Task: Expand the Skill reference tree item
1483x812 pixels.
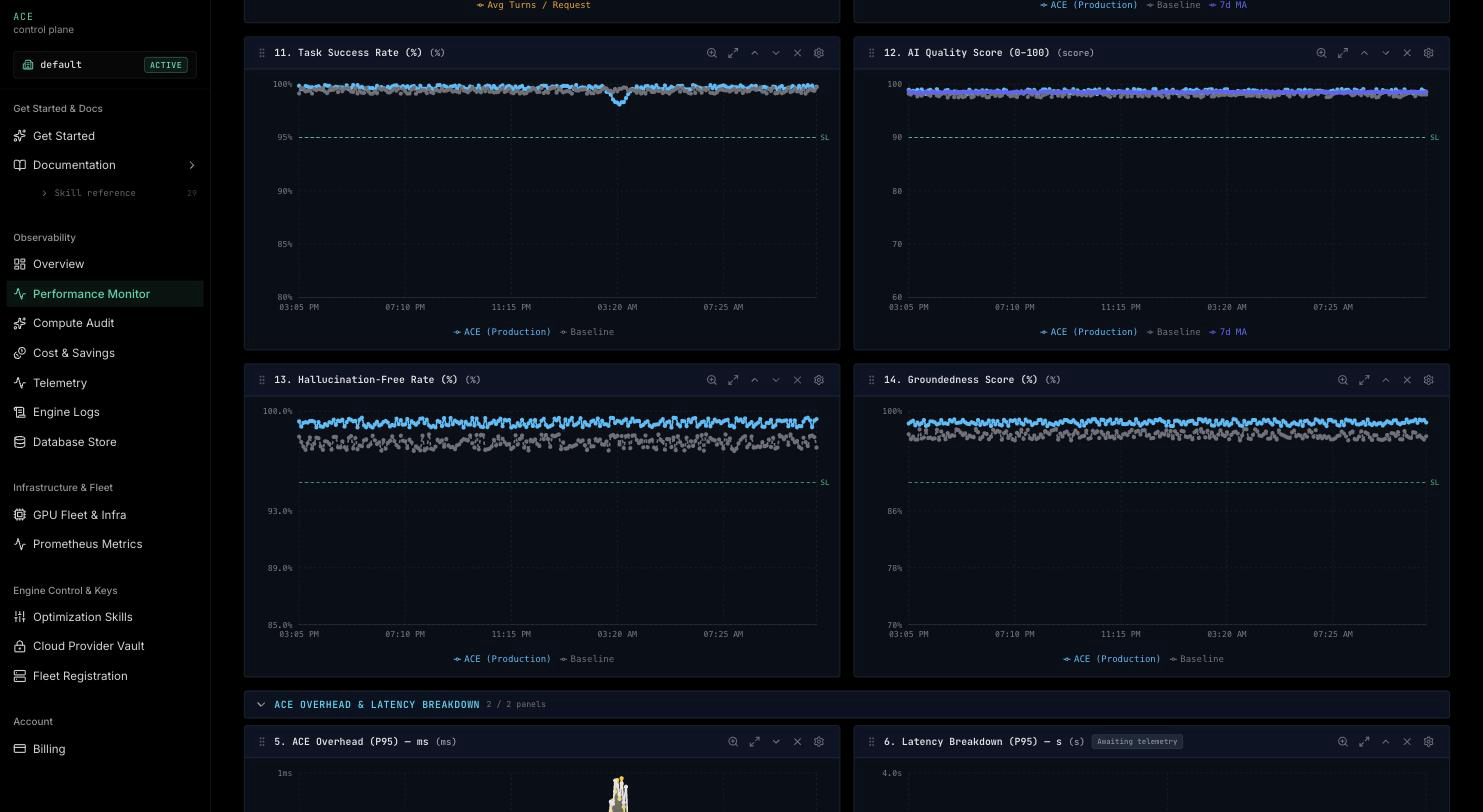Action: pyautogui.click(x=95, y=193)
